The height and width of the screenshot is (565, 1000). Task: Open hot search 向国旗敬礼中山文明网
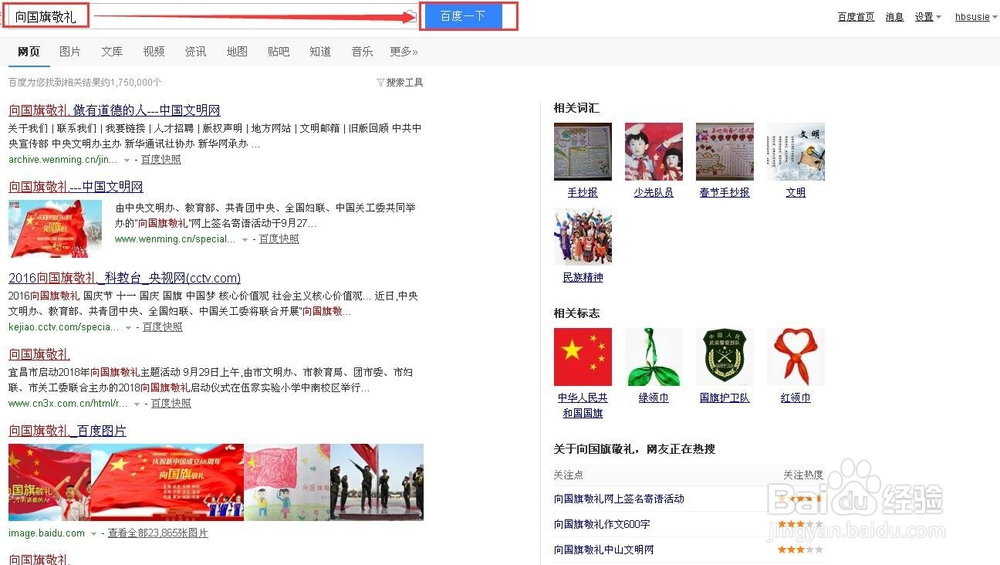coord(603,550)
